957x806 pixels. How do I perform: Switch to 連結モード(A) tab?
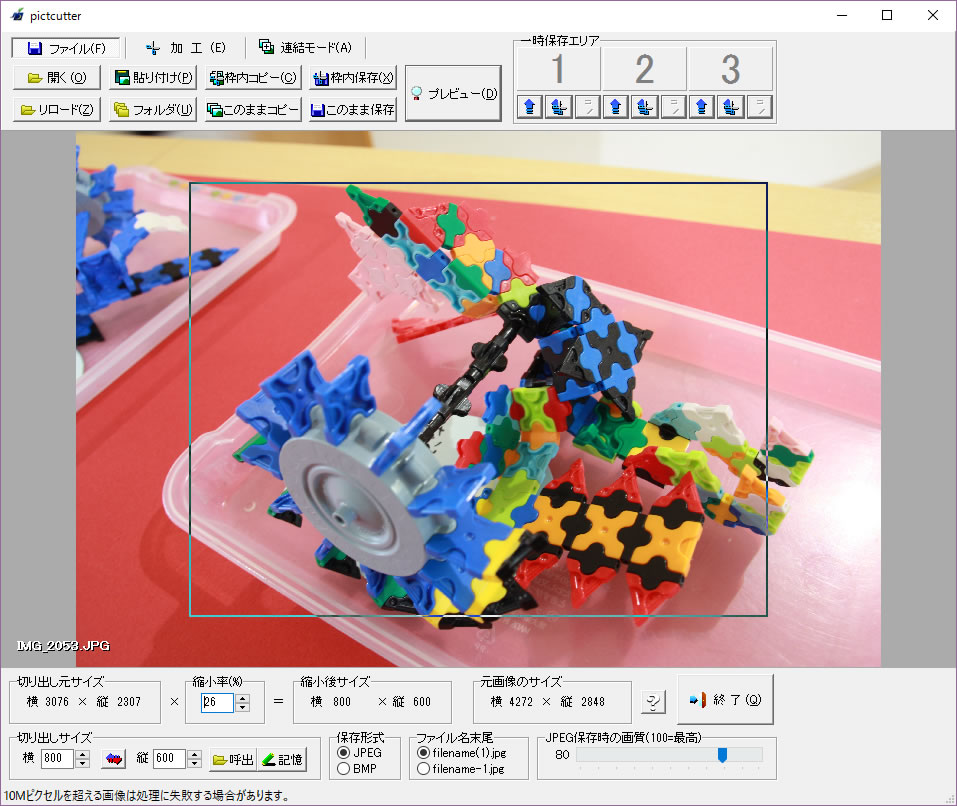pos(305,48)
